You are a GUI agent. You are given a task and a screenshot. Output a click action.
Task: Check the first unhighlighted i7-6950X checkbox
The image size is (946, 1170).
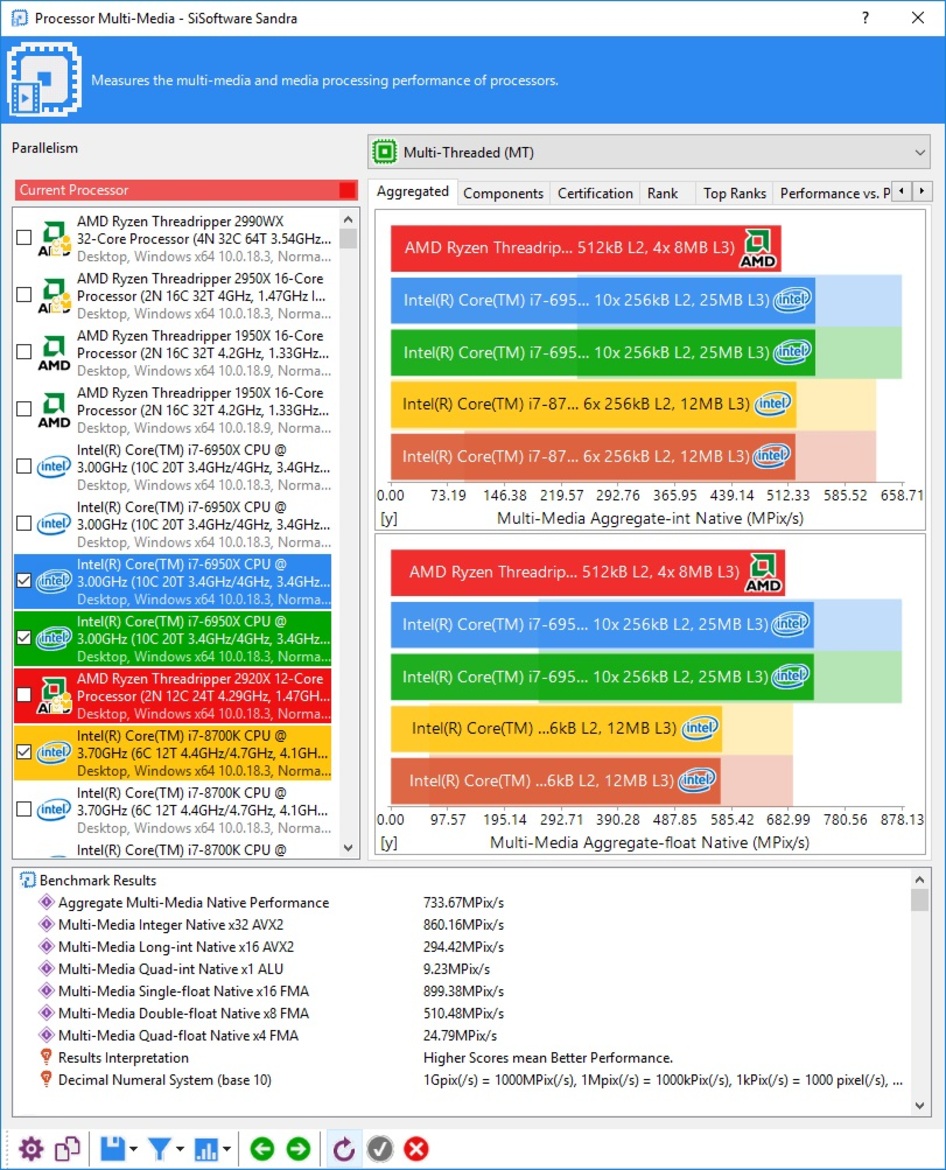[x=24, y=466]
